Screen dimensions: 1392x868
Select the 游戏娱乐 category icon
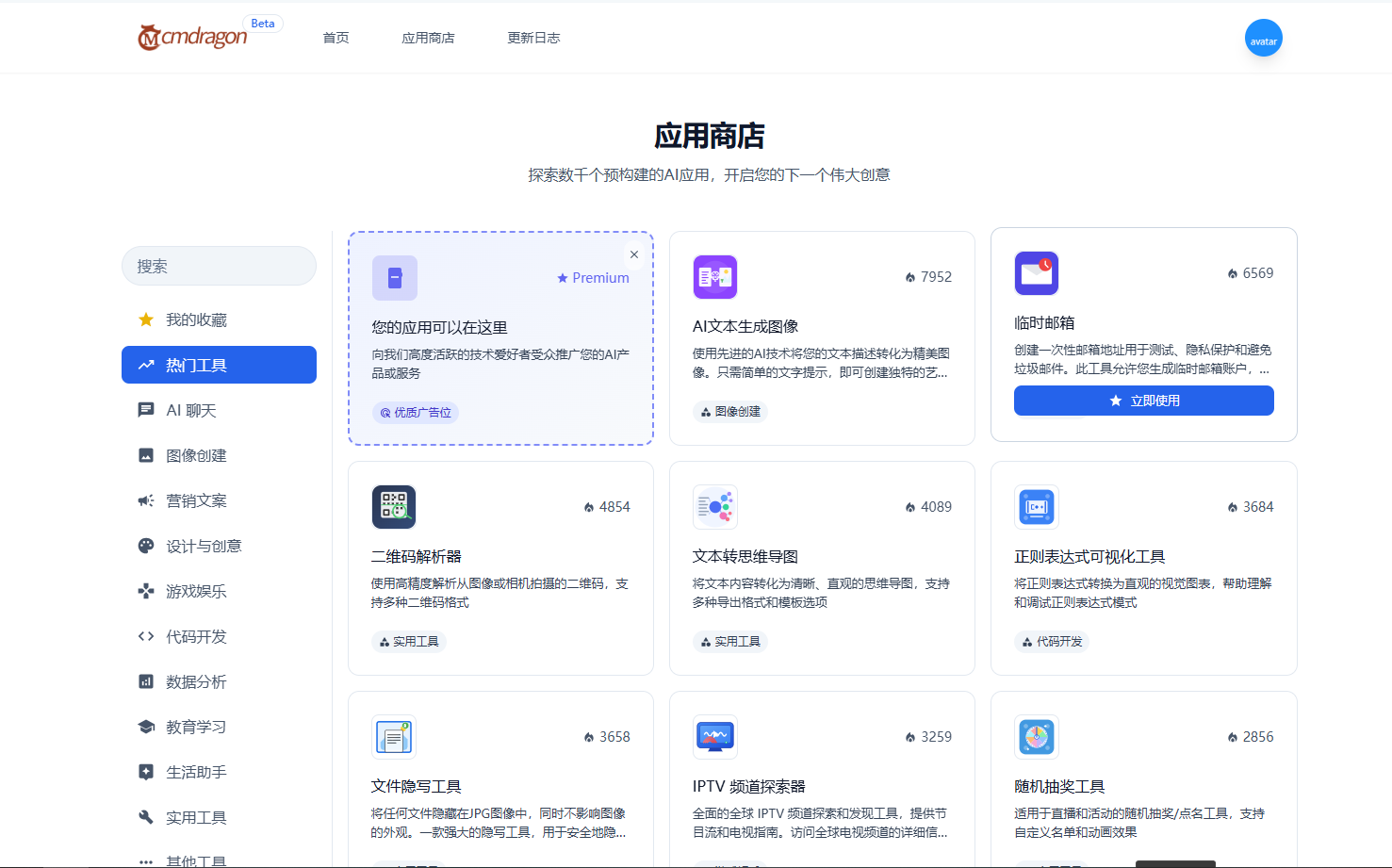[x=146, y=591]
